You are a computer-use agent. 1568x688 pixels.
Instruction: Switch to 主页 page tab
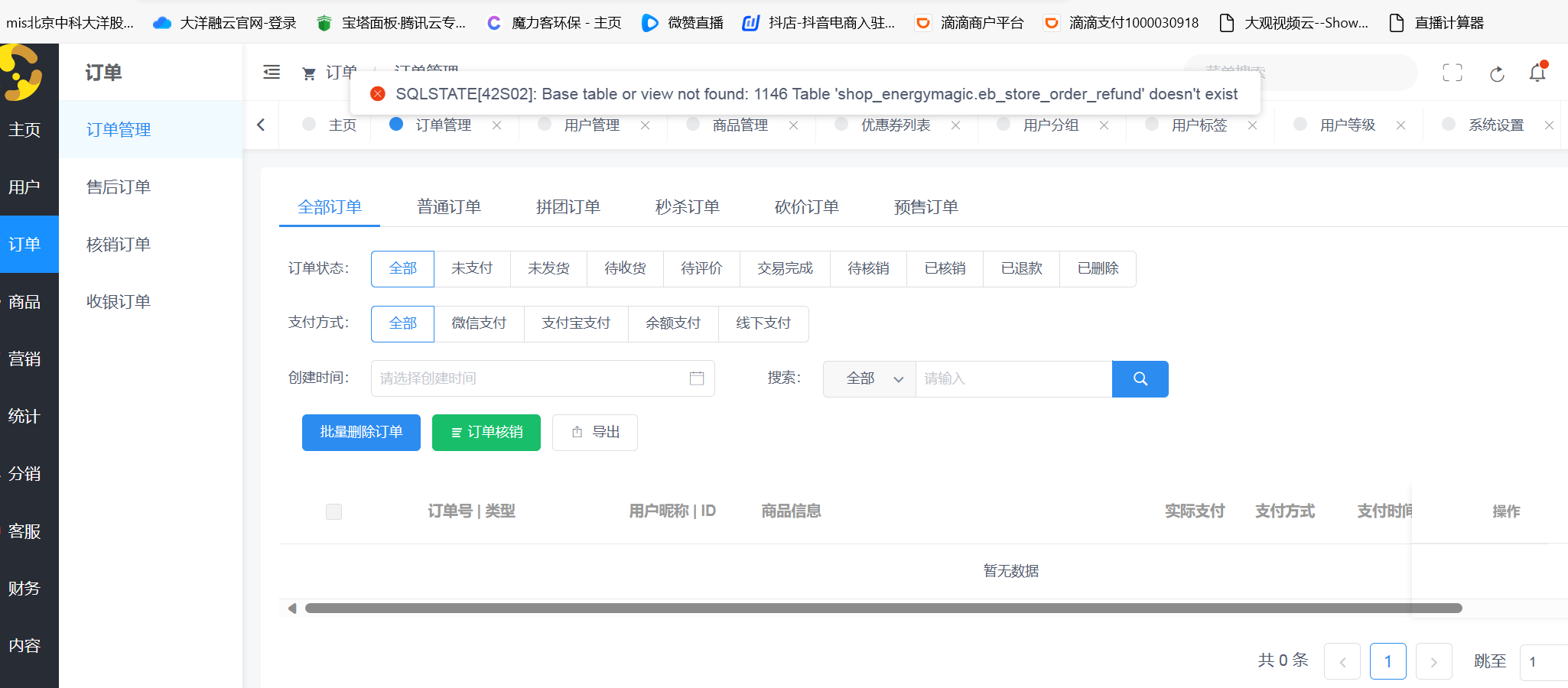click(x=330, y=125)
